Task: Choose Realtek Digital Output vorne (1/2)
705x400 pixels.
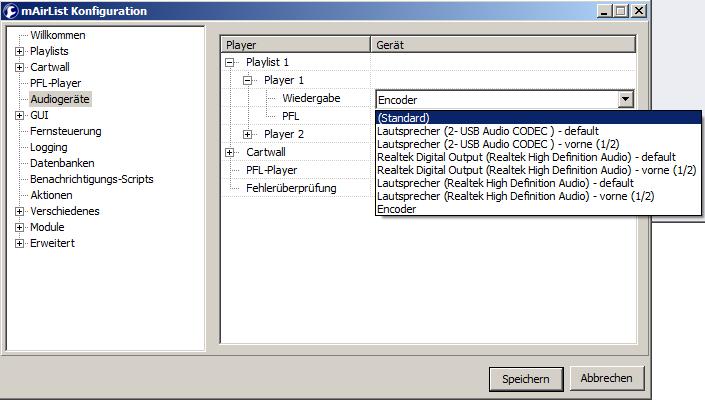Action: 538,170
